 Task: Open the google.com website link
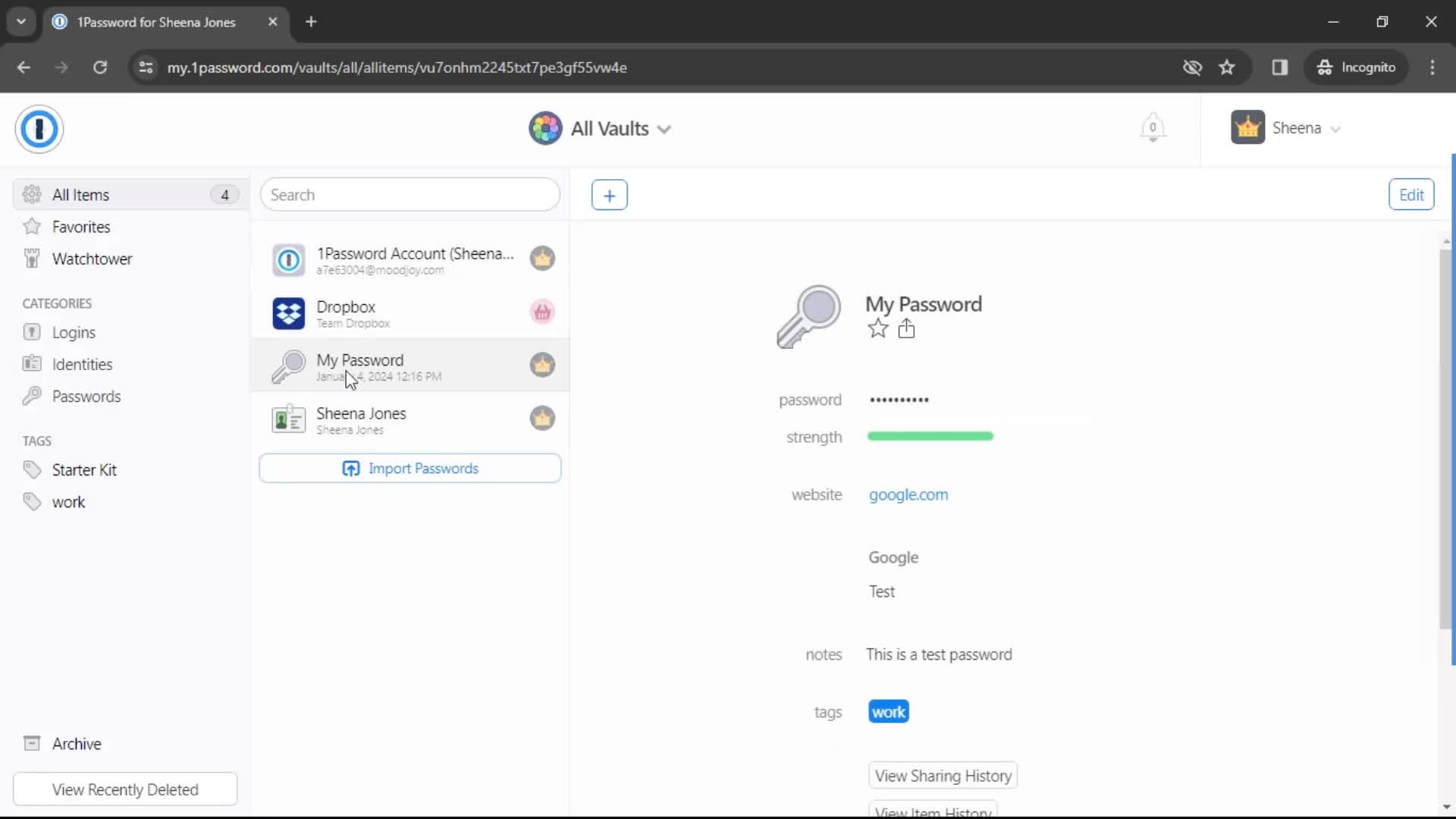click(908, 494)
